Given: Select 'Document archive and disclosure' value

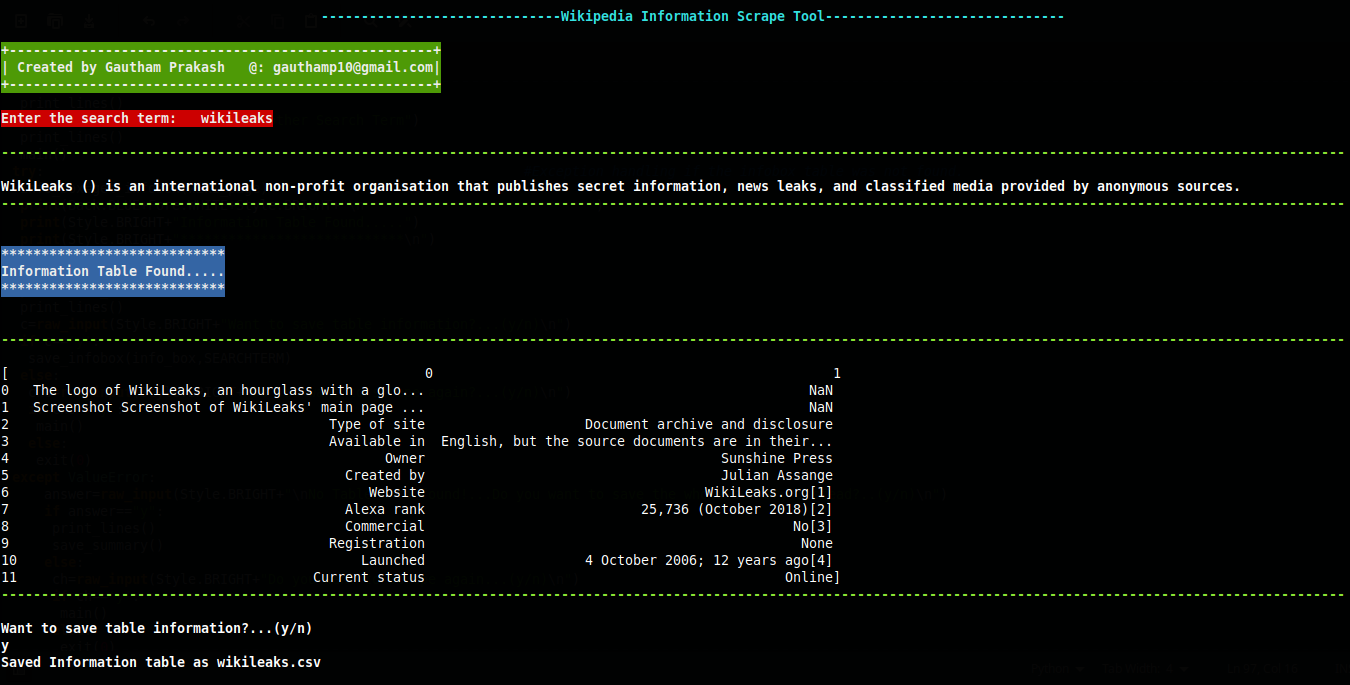Looking at the screenshot, I should click(709, 424).
